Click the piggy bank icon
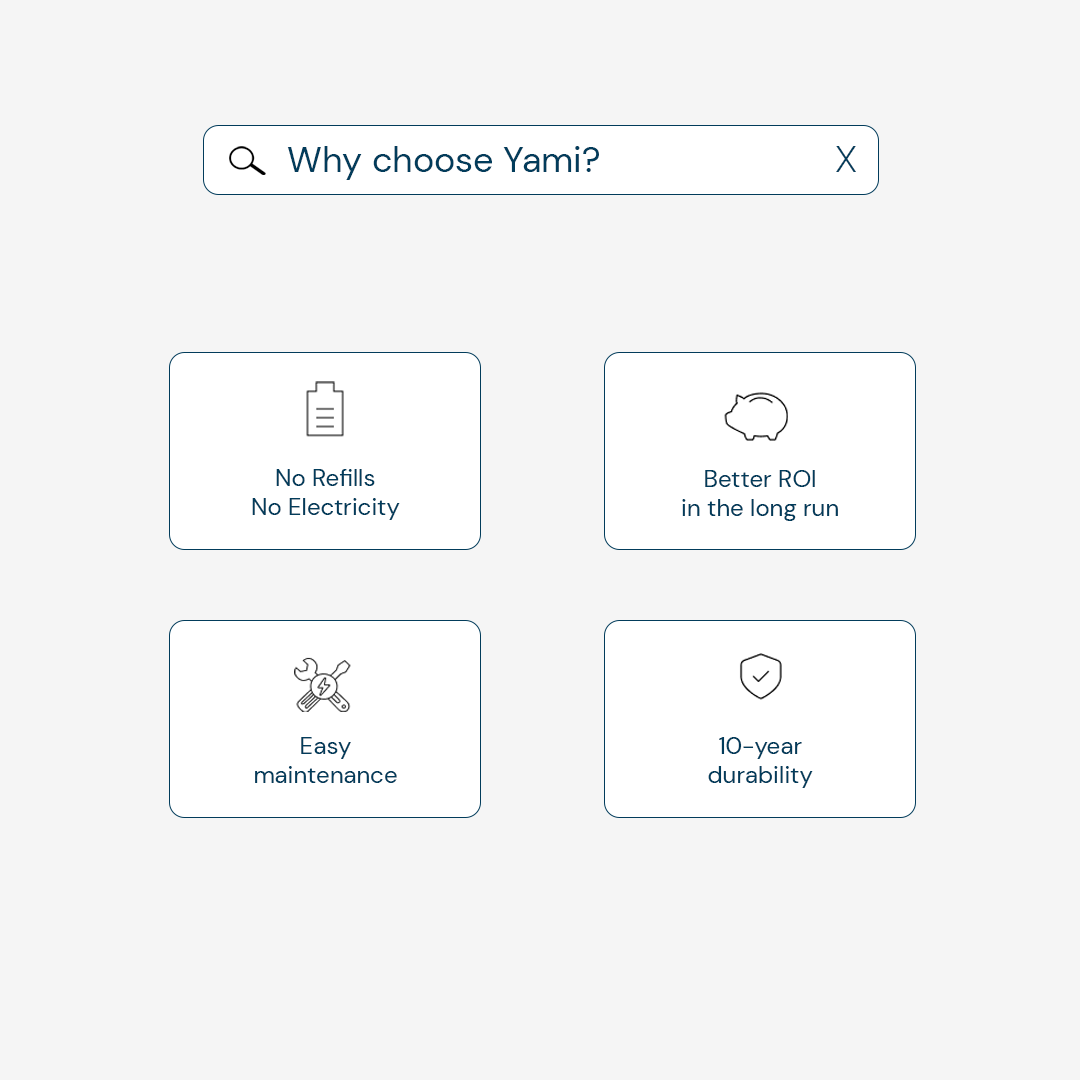This screenshot has width=1080, height=1080. click(757, 416)
